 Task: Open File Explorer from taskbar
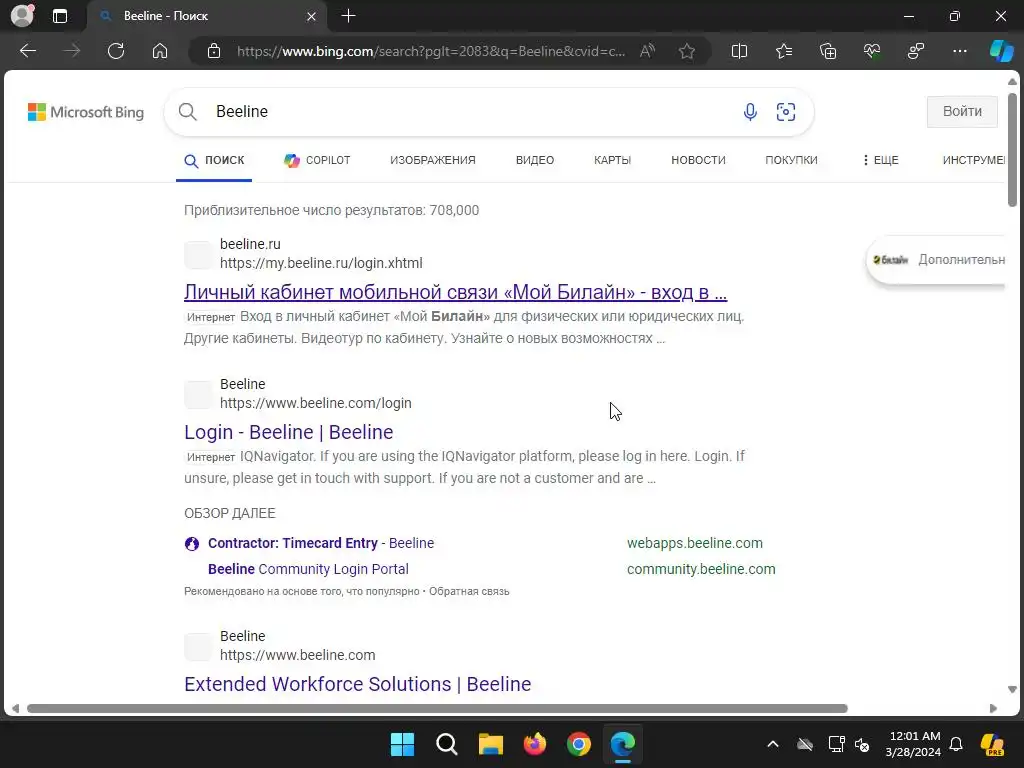point(490,744)
